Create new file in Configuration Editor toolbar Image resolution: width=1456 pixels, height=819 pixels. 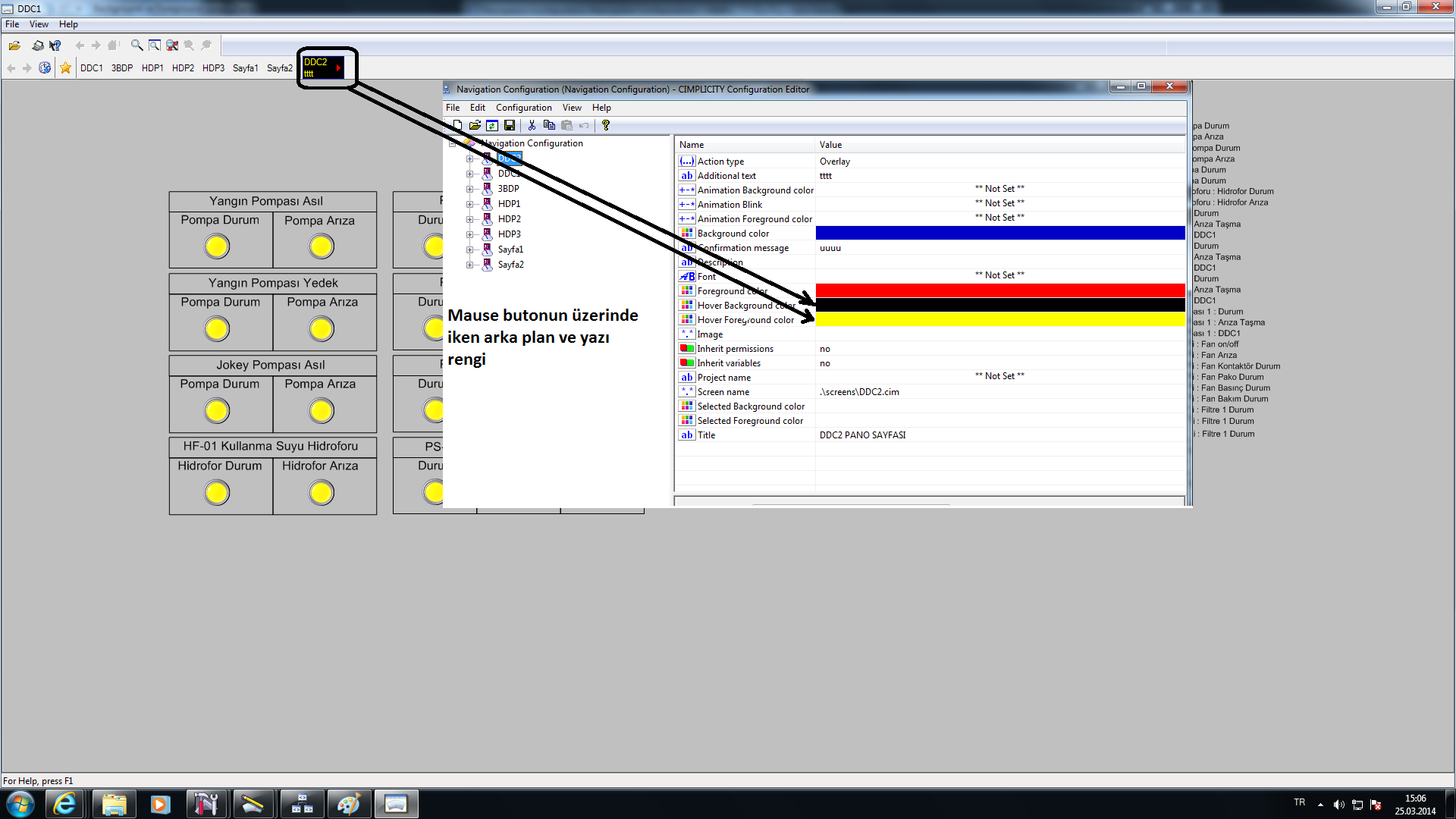click(x=457, y=125)
